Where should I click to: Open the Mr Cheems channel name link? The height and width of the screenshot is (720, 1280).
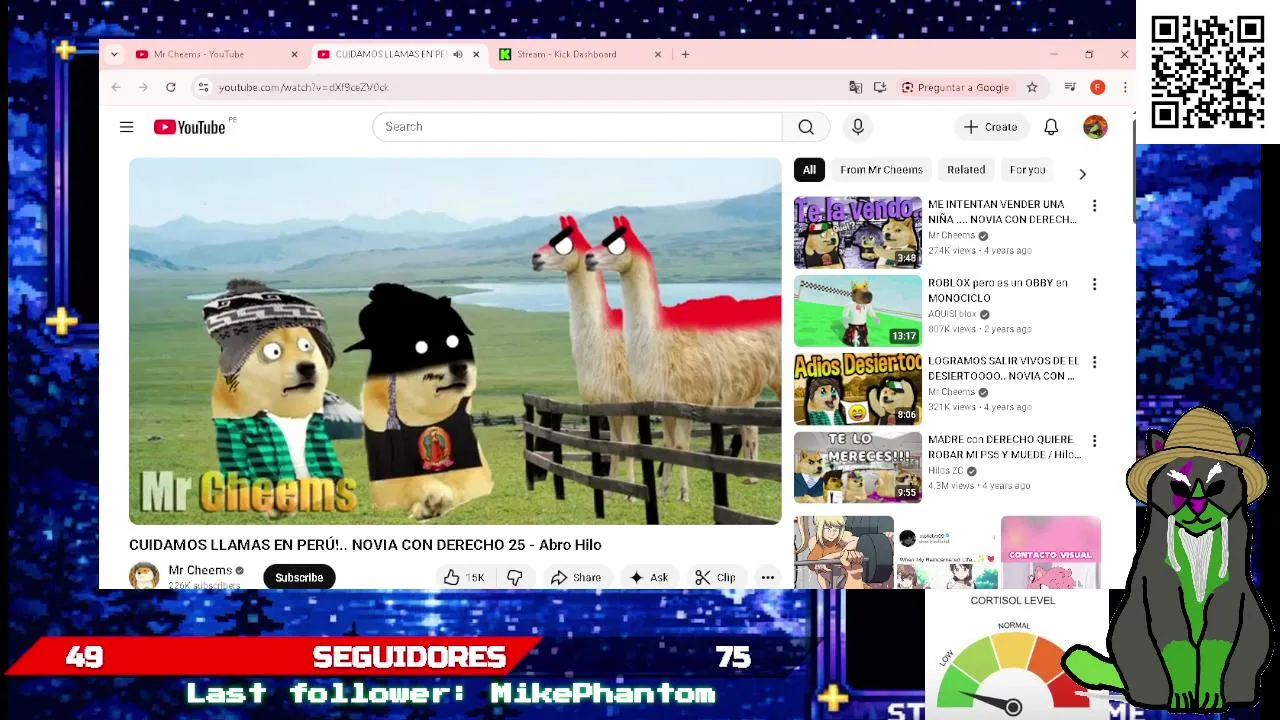tap(200, 570)
